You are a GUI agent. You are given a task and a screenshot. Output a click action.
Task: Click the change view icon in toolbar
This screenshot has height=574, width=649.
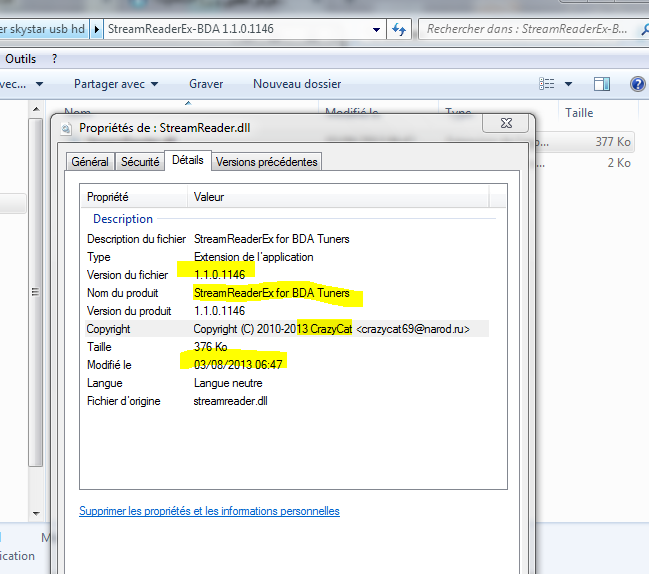click(x=547, y=84)
